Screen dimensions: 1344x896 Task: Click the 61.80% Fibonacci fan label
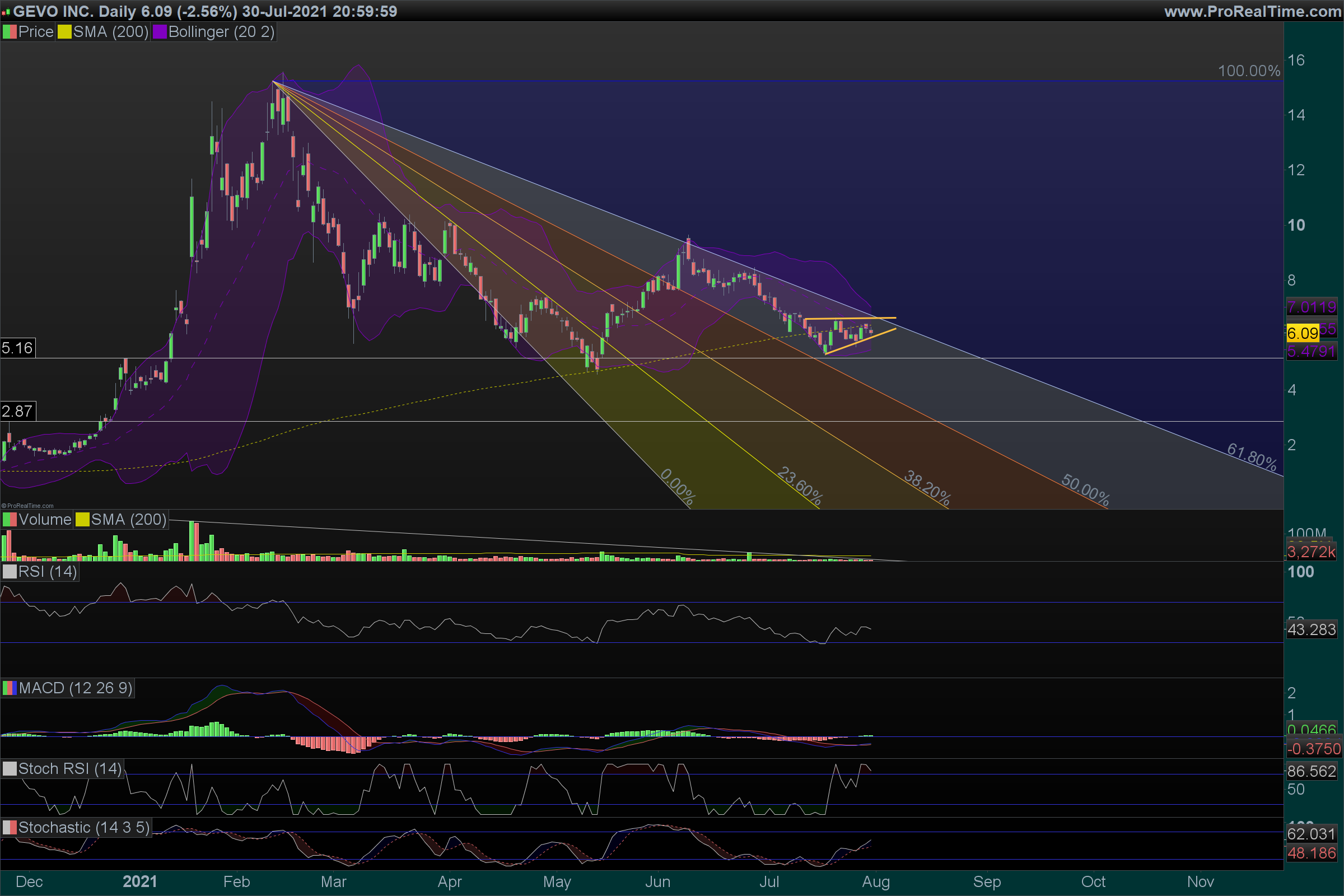1252,457
